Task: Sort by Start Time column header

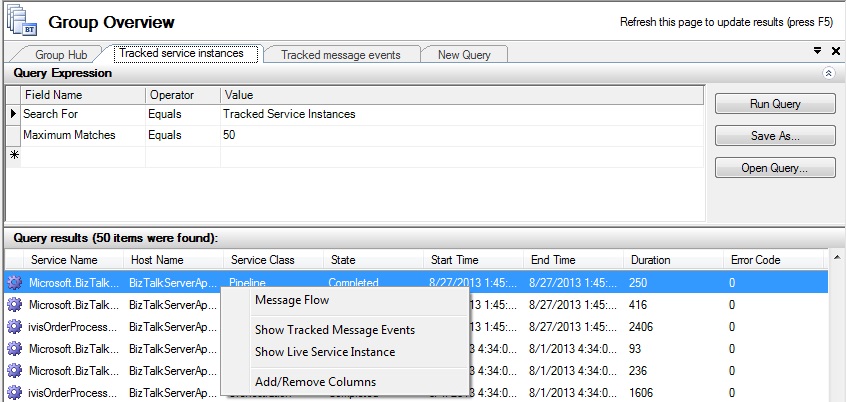Action: (x=474, y=260)
